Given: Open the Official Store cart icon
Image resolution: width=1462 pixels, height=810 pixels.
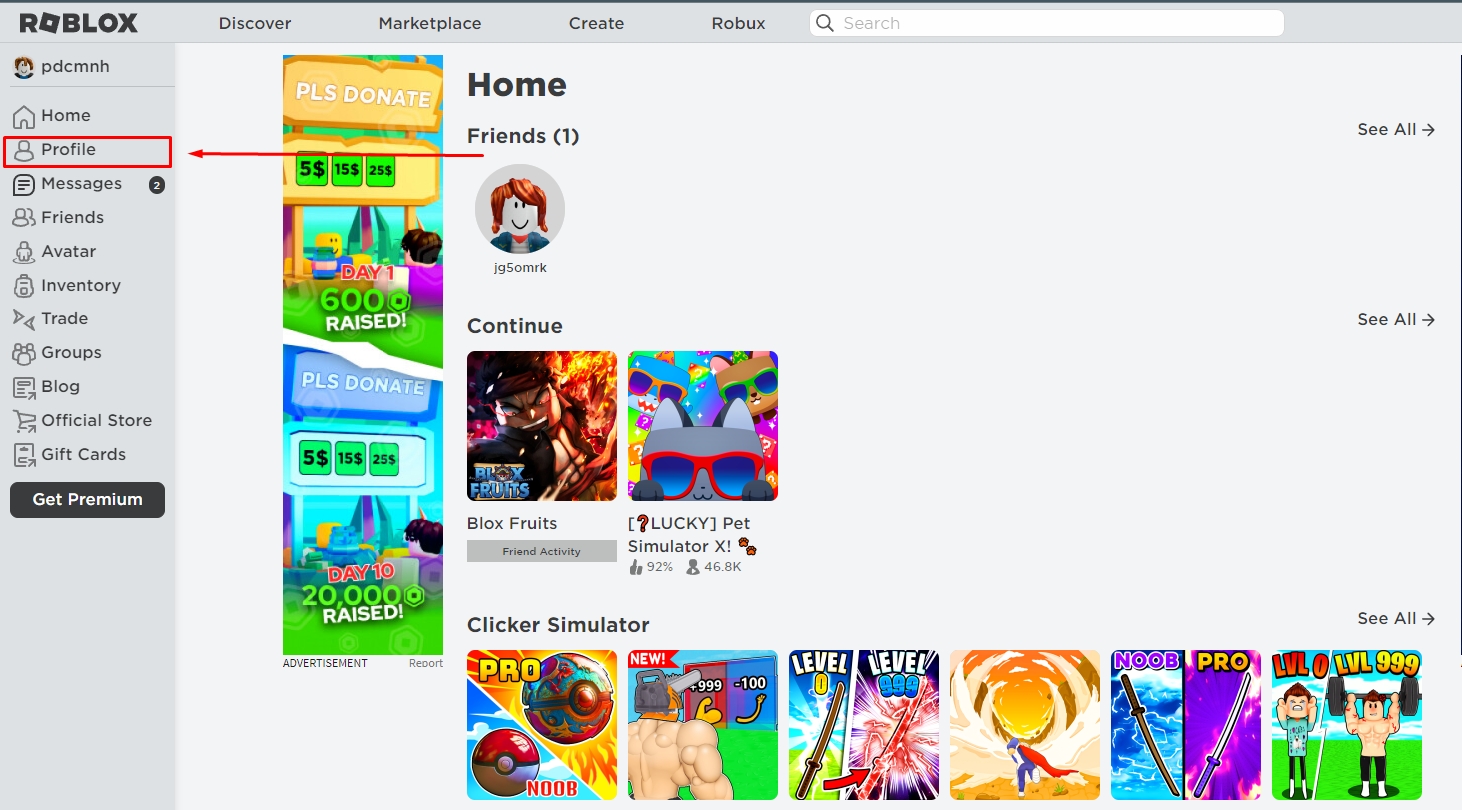Looking at the screenshot, I should tap(23, 421).
